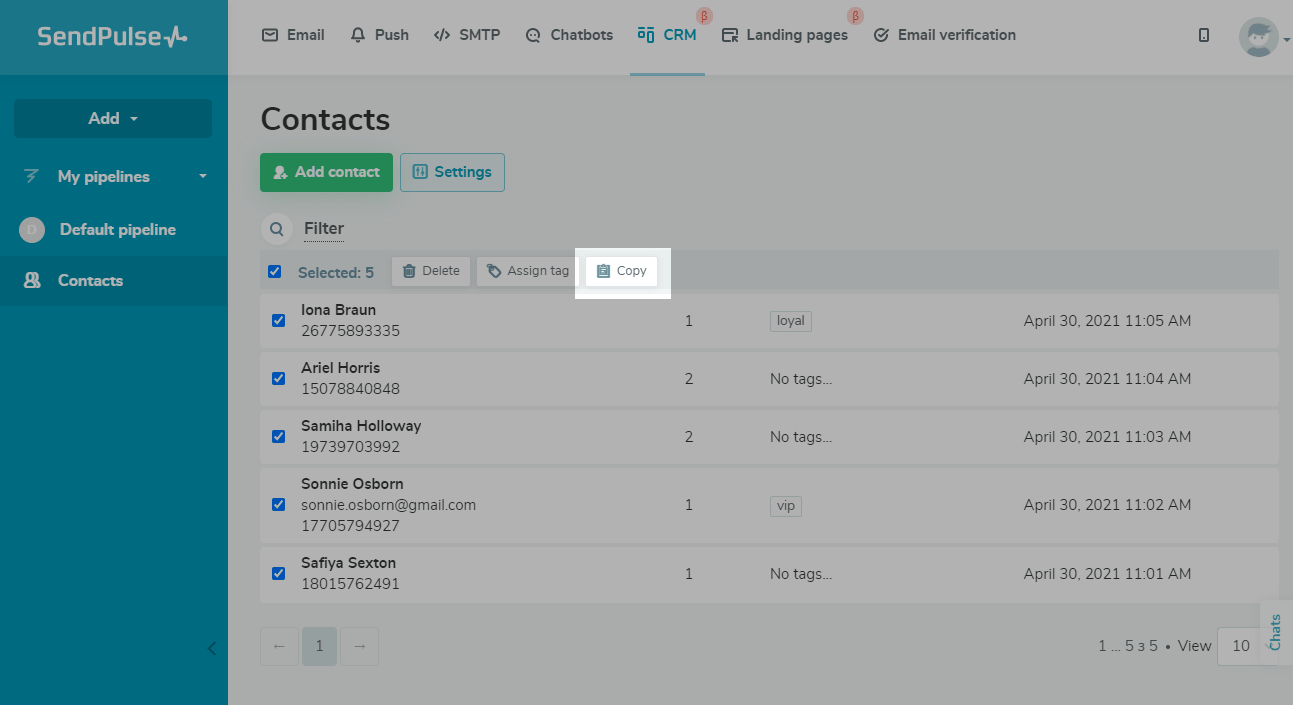Viewport: 1293px width, 705px height.
Task: Click the Chatbots smiley icon
Action: coord(533,35)
